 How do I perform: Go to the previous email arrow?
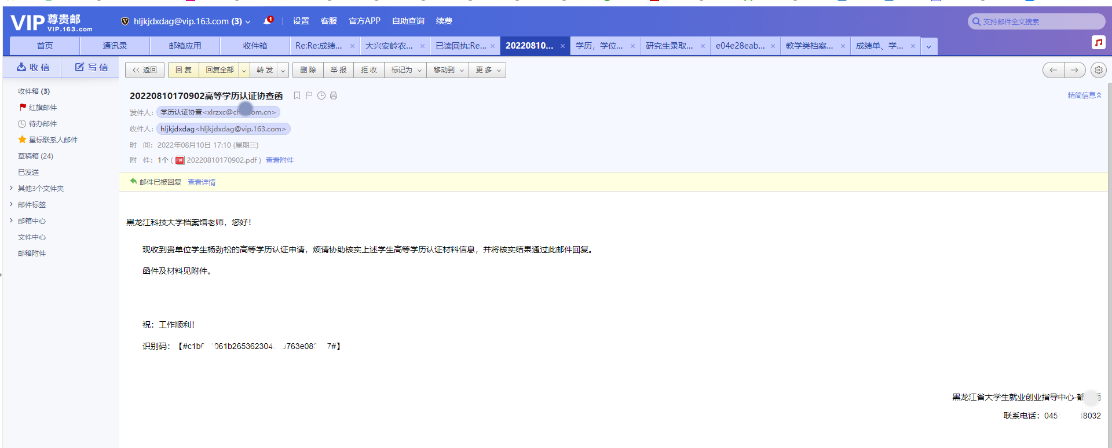[x=1053, y=70]
